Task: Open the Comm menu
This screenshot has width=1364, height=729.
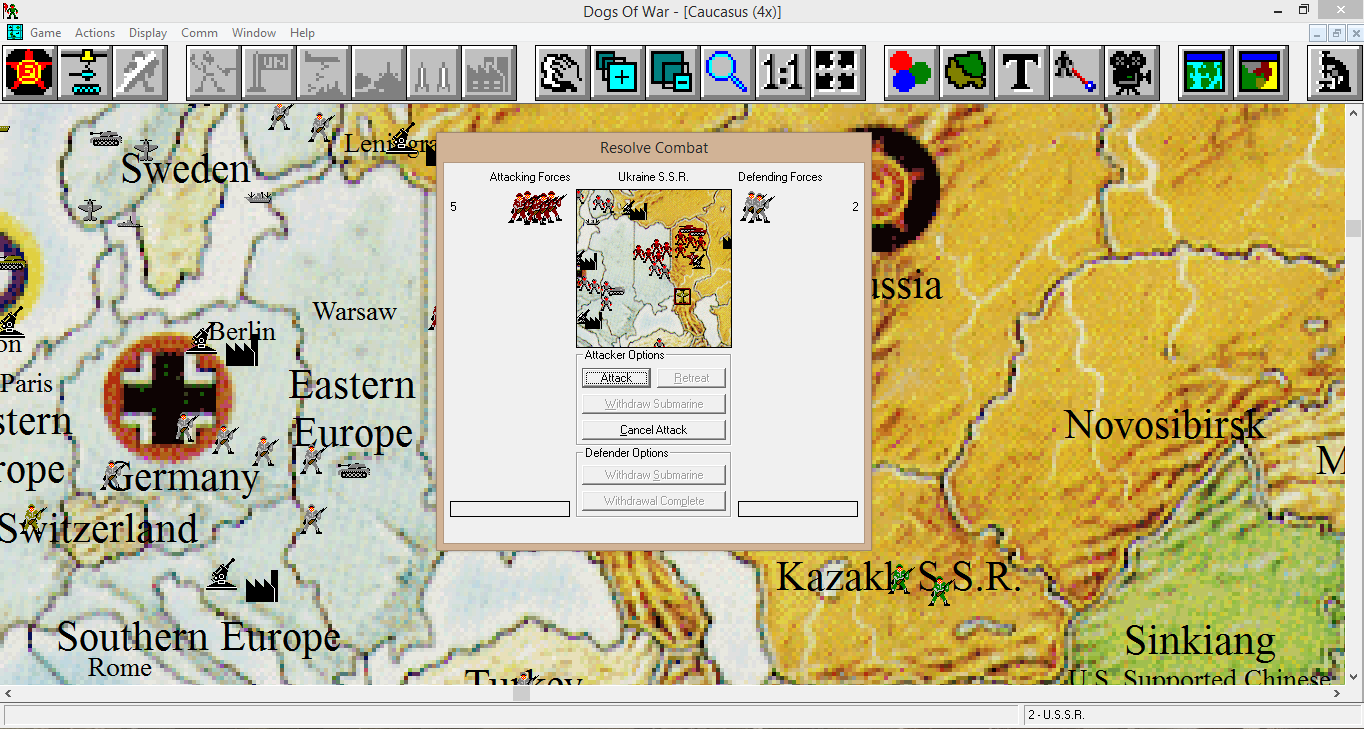Action: 199,33
